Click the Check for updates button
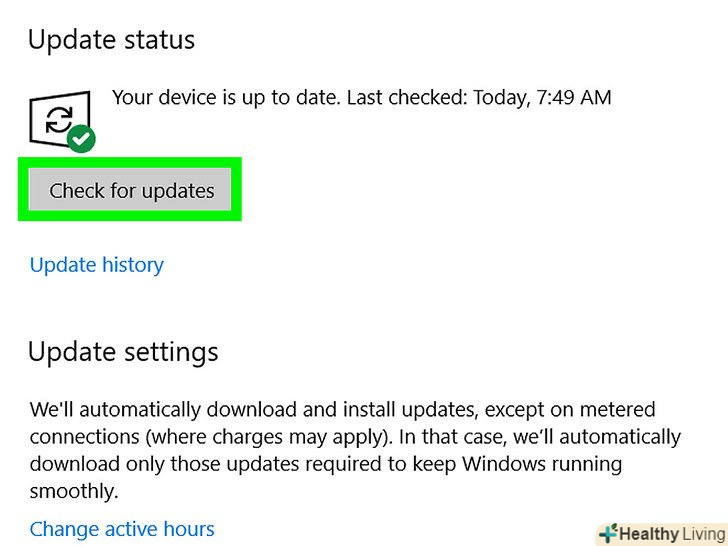Image resolution: width=728 pixels, height=546 pixels. [131, 191]
